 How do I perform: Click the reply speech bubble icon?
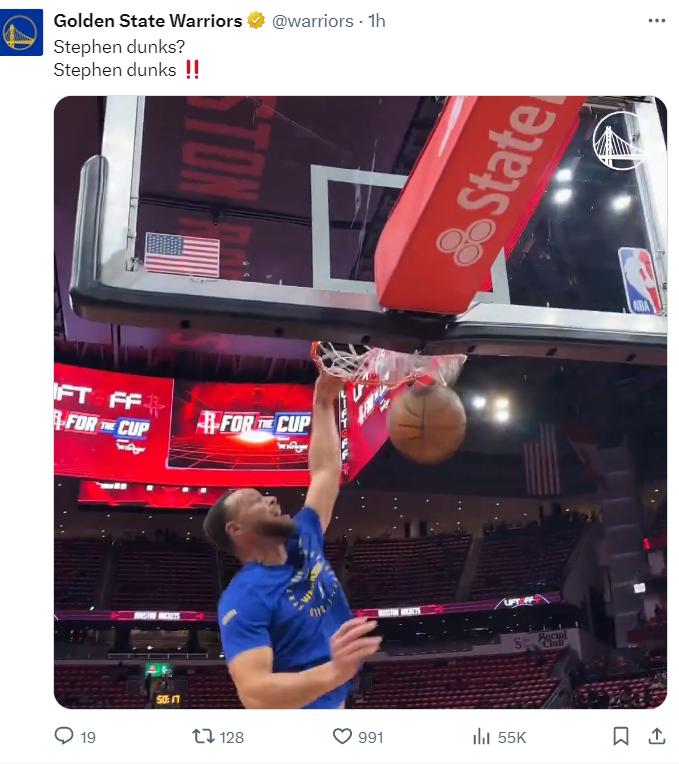pyautogui.click(x=64, y=736)
